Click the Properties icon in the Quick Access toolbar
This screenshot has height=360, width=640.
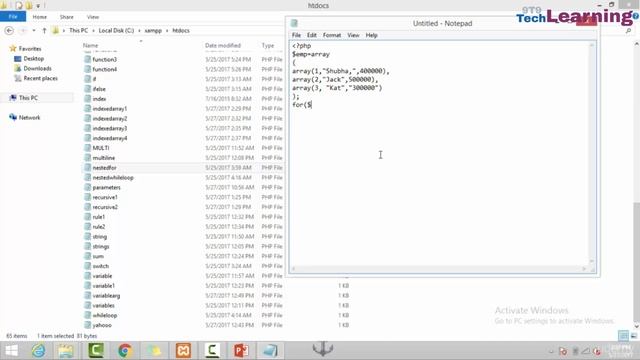pos(19,6)
